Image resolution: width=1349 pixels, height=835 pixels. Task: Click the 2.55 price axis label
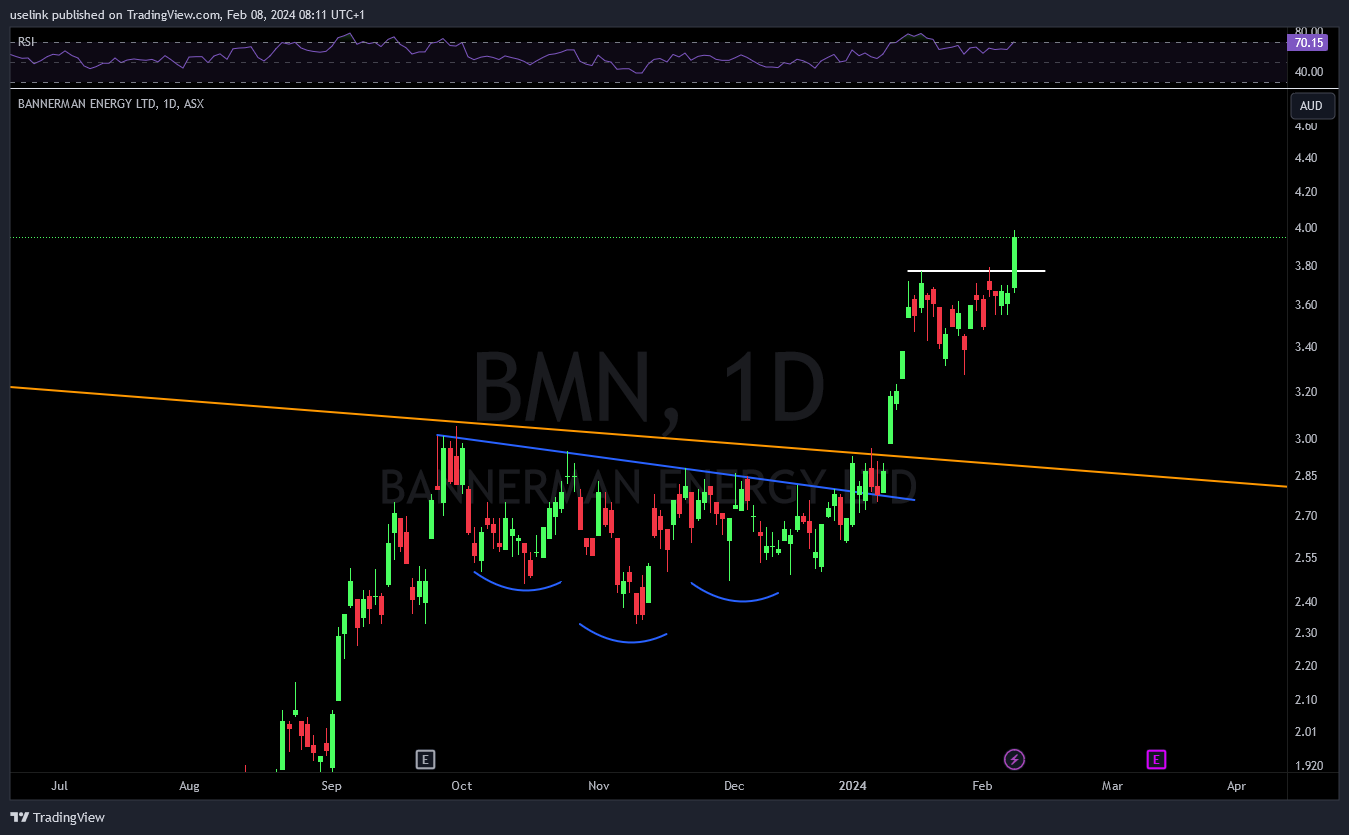1306,558
